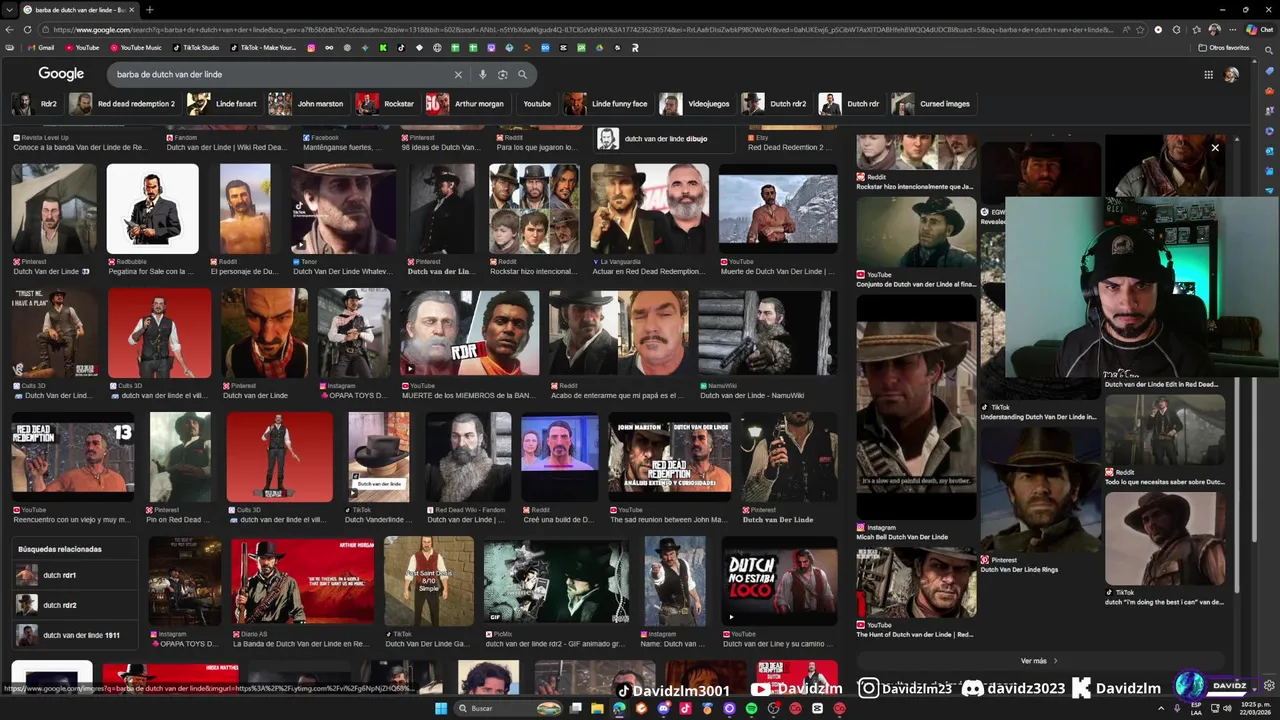Open La Vanguardia 'Actuar en Red Dead' thumbnail
The height and width of the screenshot is (720, 1280).
(650, 209)
